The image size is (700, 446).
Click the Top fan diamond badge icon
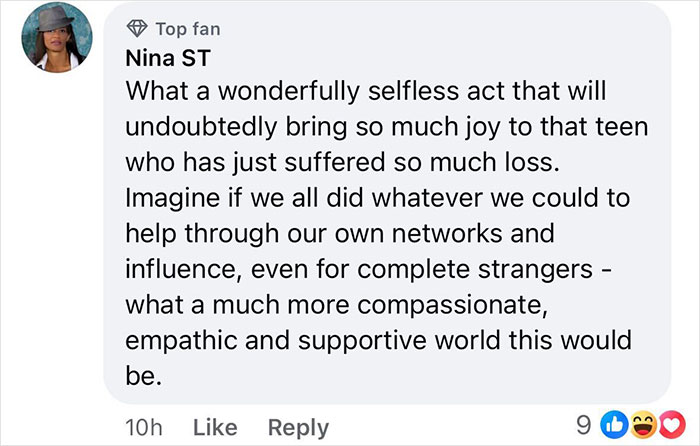[135, 27]
